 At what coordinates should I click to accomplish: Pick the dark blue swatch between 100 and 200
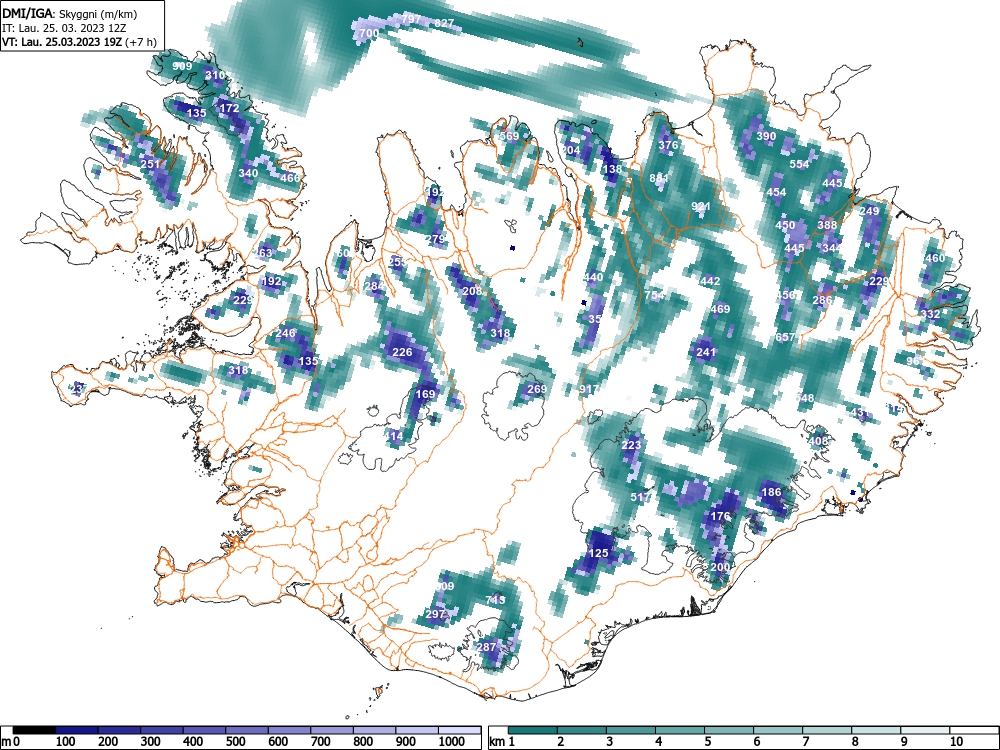click(77, 730)
